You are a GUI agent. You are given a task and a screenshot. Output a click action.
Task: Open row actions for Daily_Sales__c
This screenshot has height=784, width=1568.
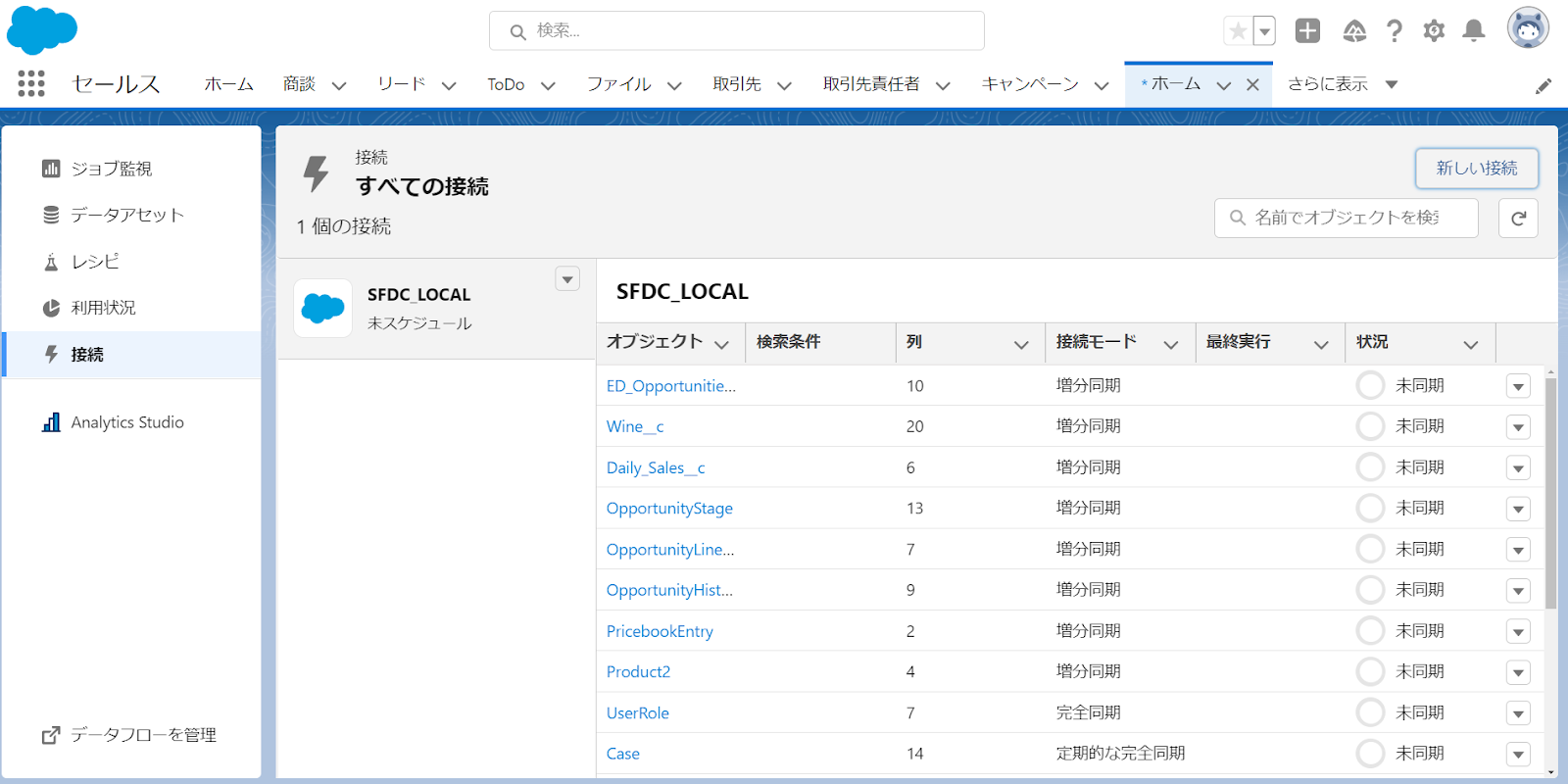pos(1518,468)
